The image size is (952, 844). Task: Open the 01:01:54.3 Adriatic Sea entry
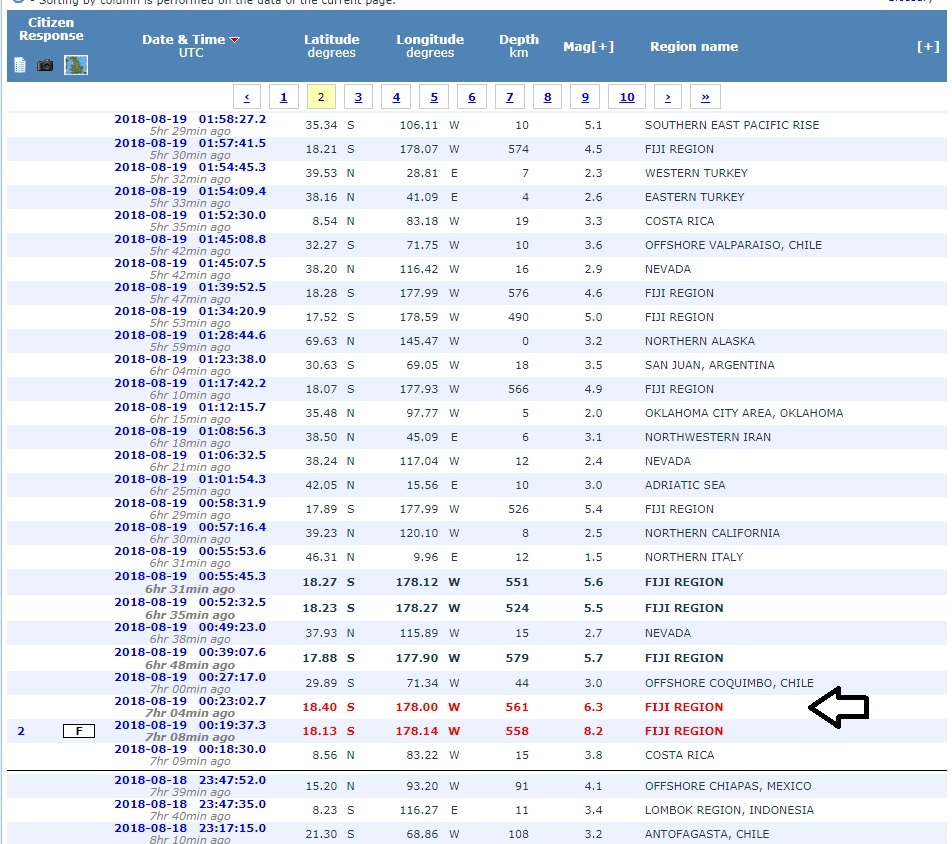point(190,479)
